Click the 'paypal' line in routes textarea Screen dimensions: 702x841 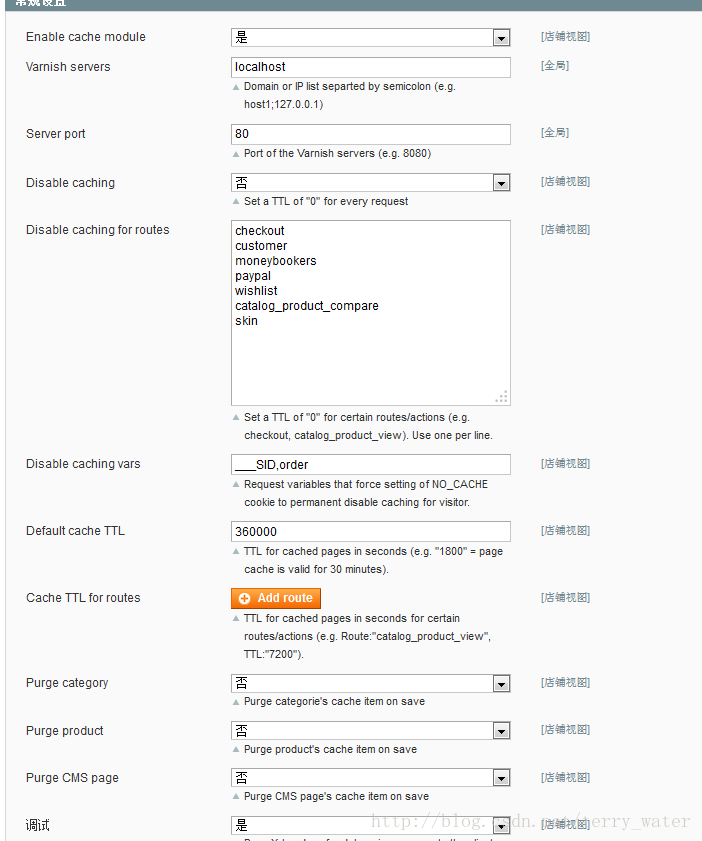click(253, 276)
